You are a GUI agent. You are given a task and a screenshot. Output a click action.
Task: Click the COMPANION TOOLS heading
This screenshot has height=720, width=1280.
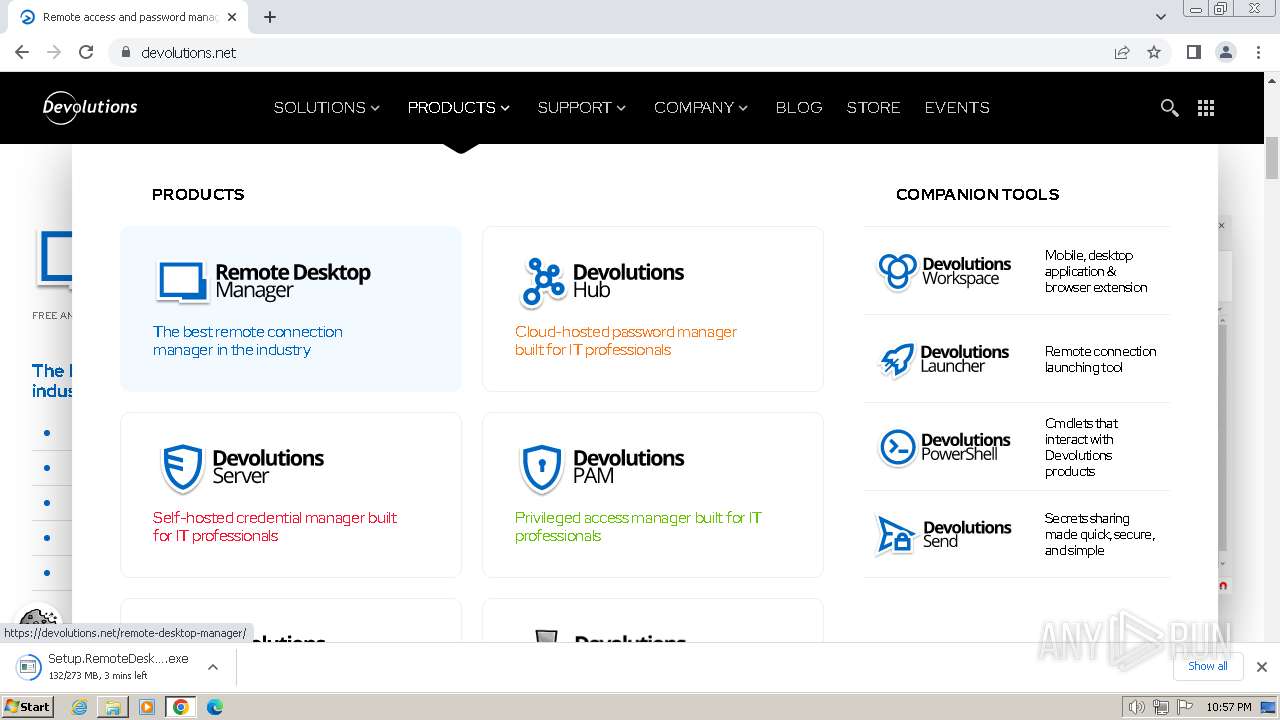(977, 195)
